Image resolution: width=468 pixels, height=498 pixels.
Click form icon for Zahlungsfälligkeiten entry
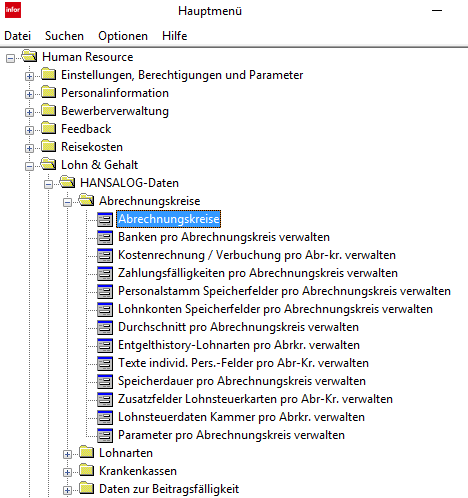(x=105, y=274)
